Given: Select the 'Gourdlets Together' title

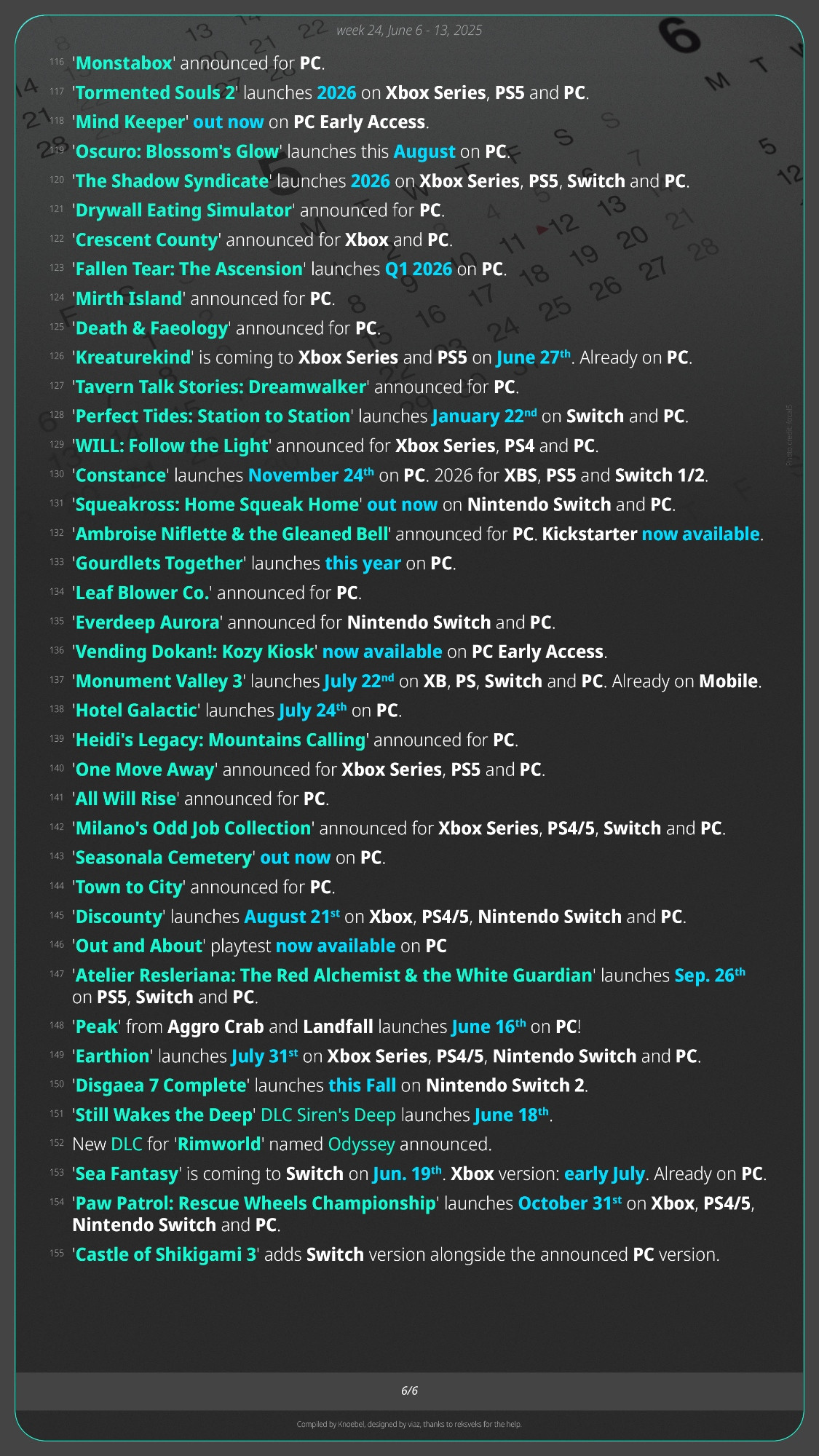Looking at the screenshot, I should (159, 563).
